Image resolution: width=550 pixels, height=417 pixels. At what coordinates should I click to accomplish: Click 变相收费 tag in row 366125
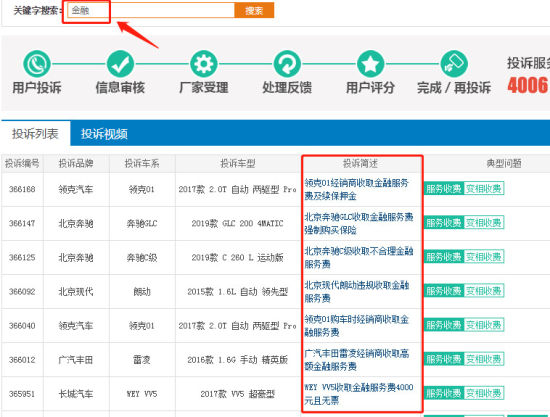484,256
